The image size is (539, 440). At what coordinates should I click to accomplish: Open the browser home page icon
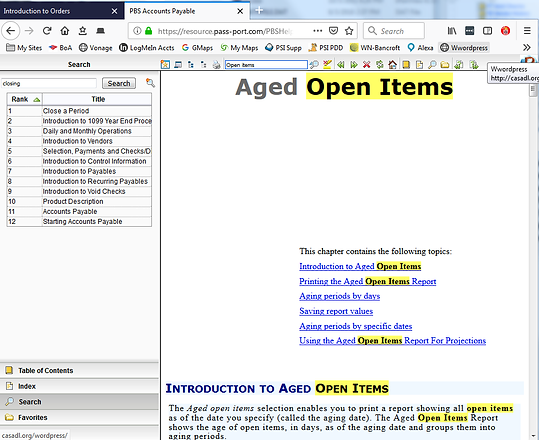point(65,31)
